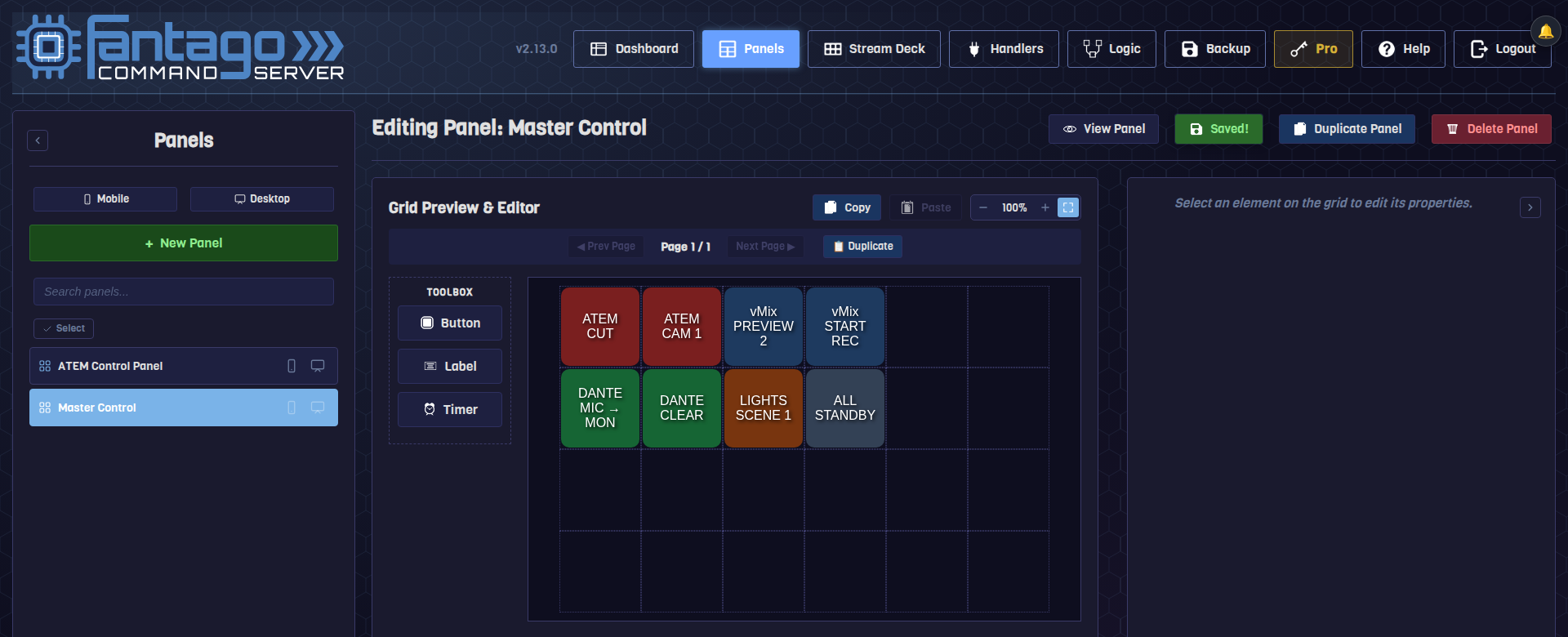Select the ATEM CAM 1 grid button

click(x=682, y=327)
